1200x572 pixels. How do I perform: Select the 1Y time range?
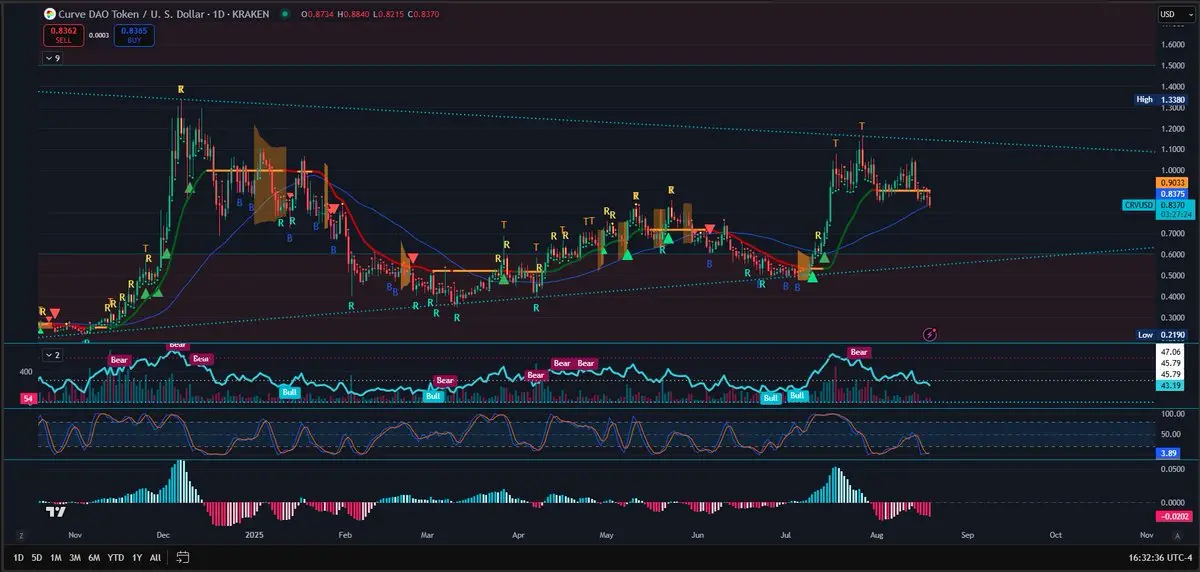pos(136,556)
